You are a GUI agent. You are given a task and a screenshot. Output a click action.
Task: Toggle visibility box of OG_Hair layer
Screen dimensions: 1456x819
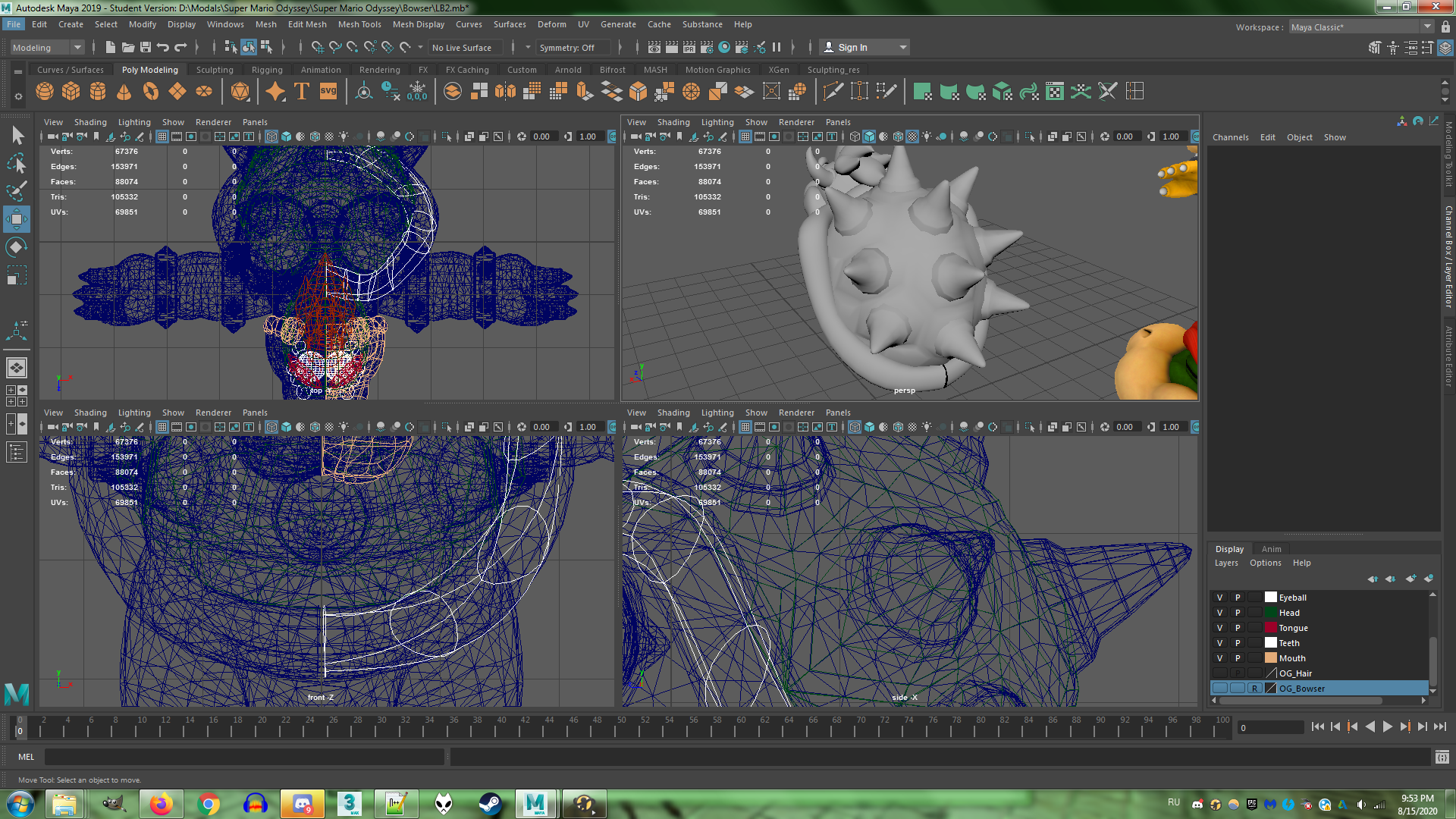[x=1219, y=673]
